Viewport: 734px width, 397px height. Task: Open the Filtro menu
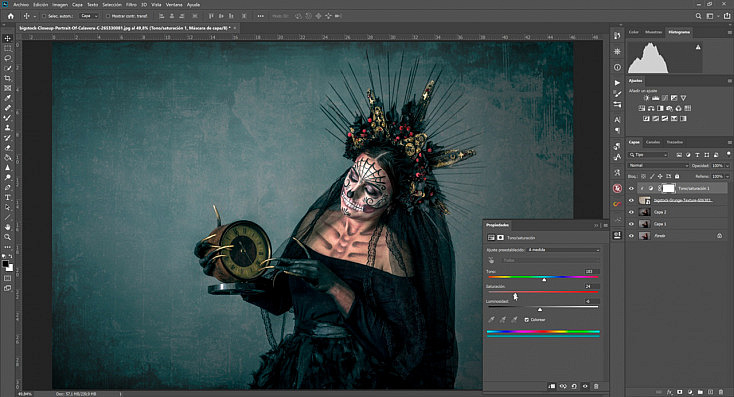[x=131, y=5]
